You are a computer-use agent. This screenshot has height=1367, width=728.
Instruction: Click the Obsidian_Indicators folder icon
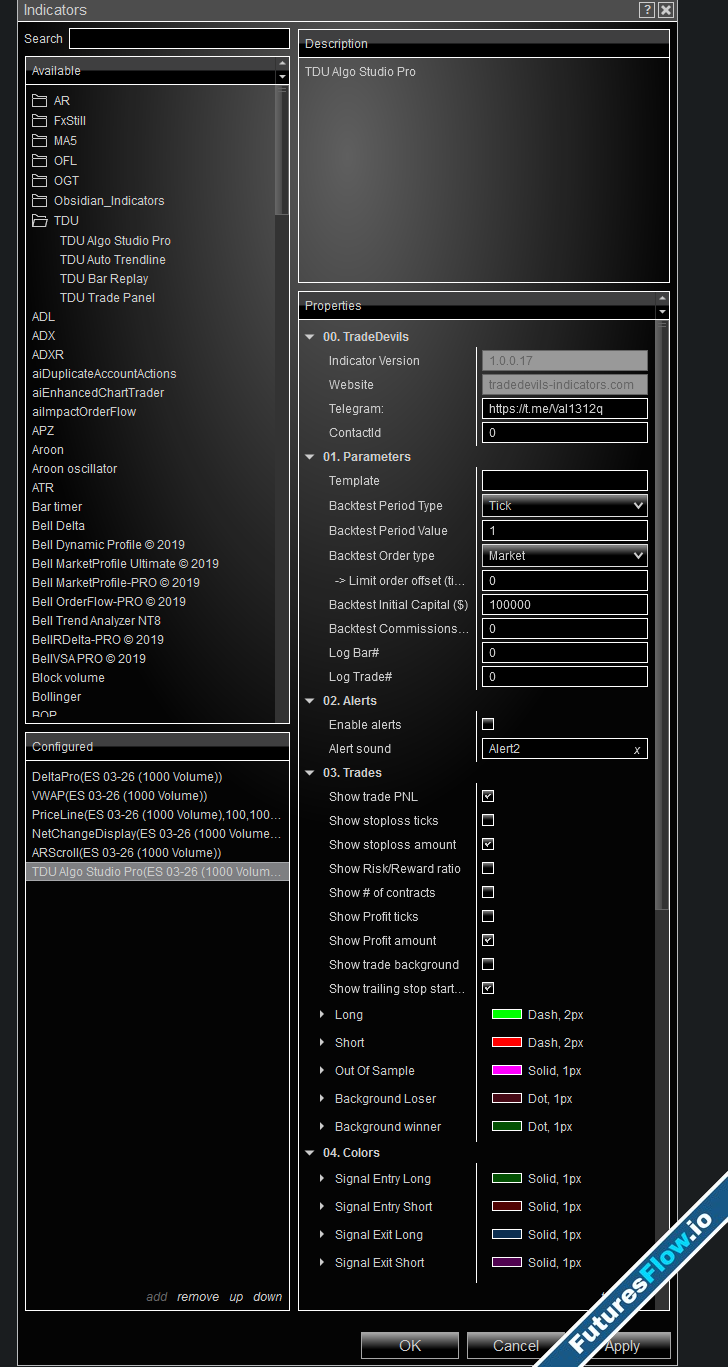(40, 201)
